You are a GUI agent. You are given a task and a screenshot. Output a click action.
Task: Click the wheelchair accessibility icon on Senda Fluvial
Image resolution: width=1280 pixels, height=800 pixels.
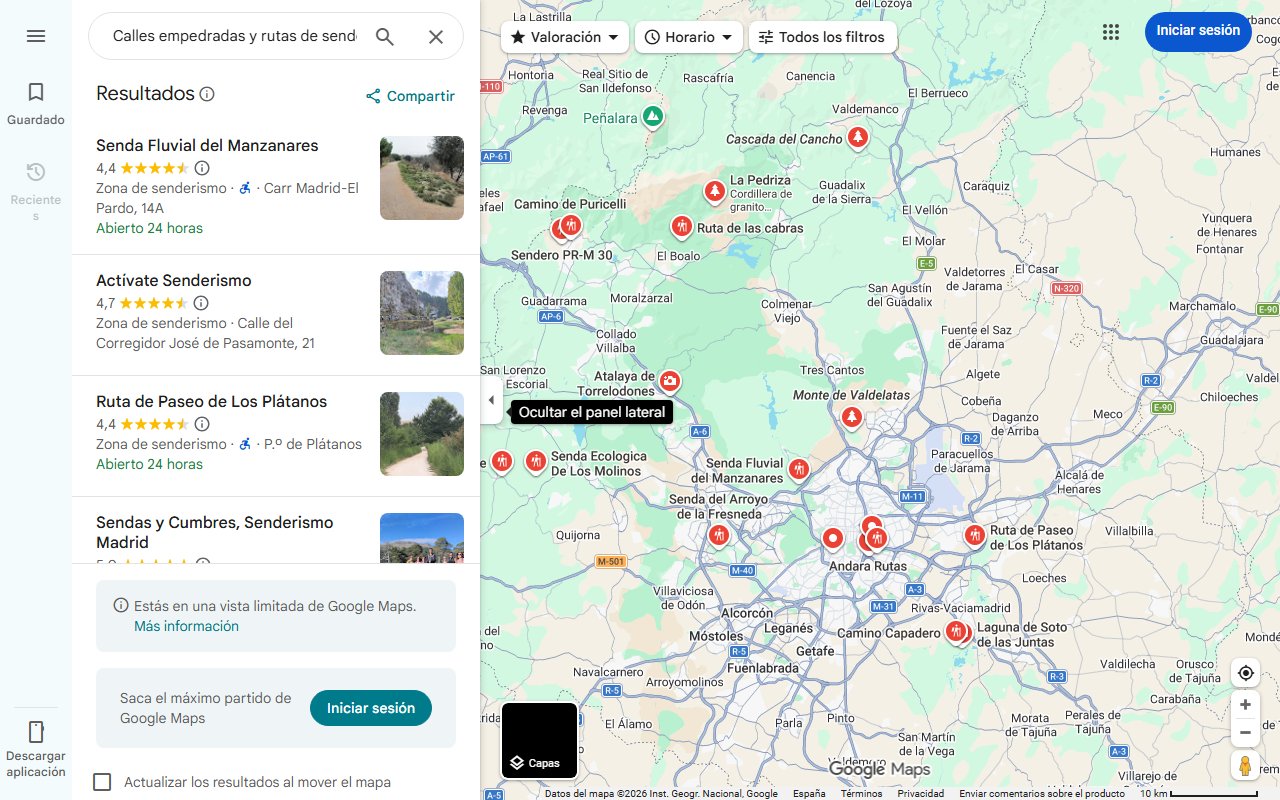tap(244, 187)
